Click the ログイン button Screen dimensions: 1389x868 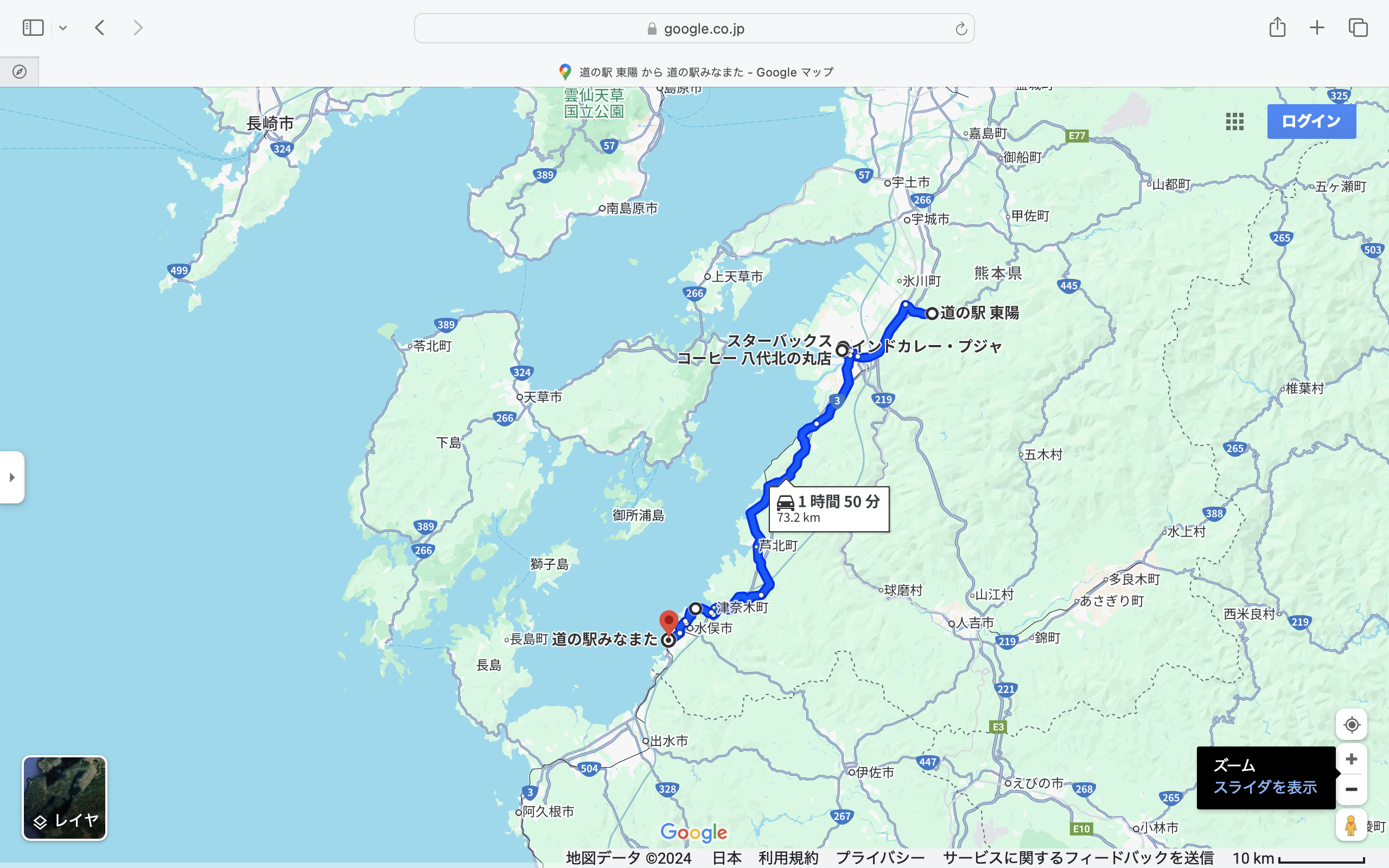pyautogui.click(x=1311, y=121)
